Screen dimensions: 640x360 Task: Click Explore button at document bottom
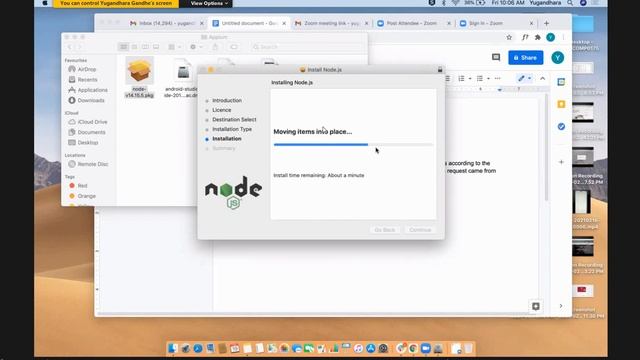536,306
